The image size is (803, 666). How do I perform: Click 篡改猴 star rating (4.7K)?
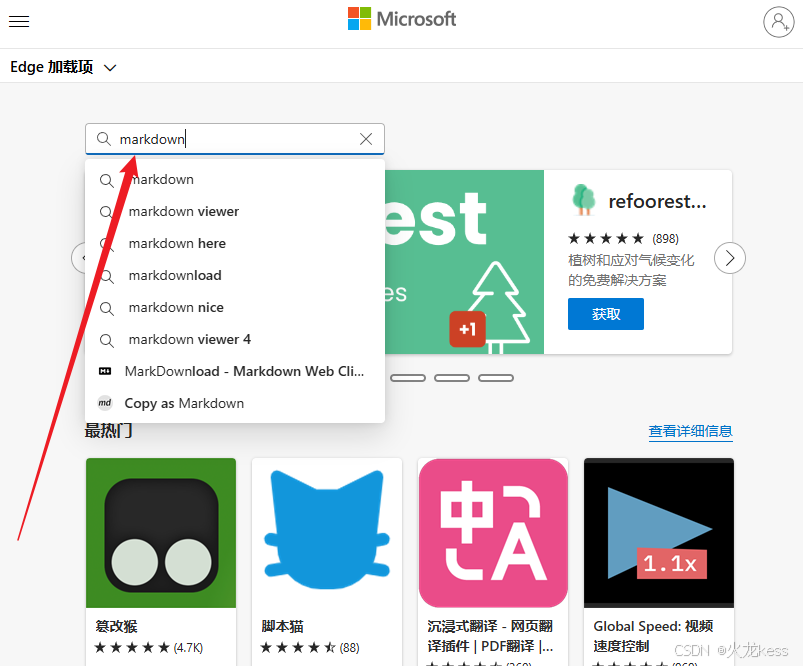click(149, 648)
